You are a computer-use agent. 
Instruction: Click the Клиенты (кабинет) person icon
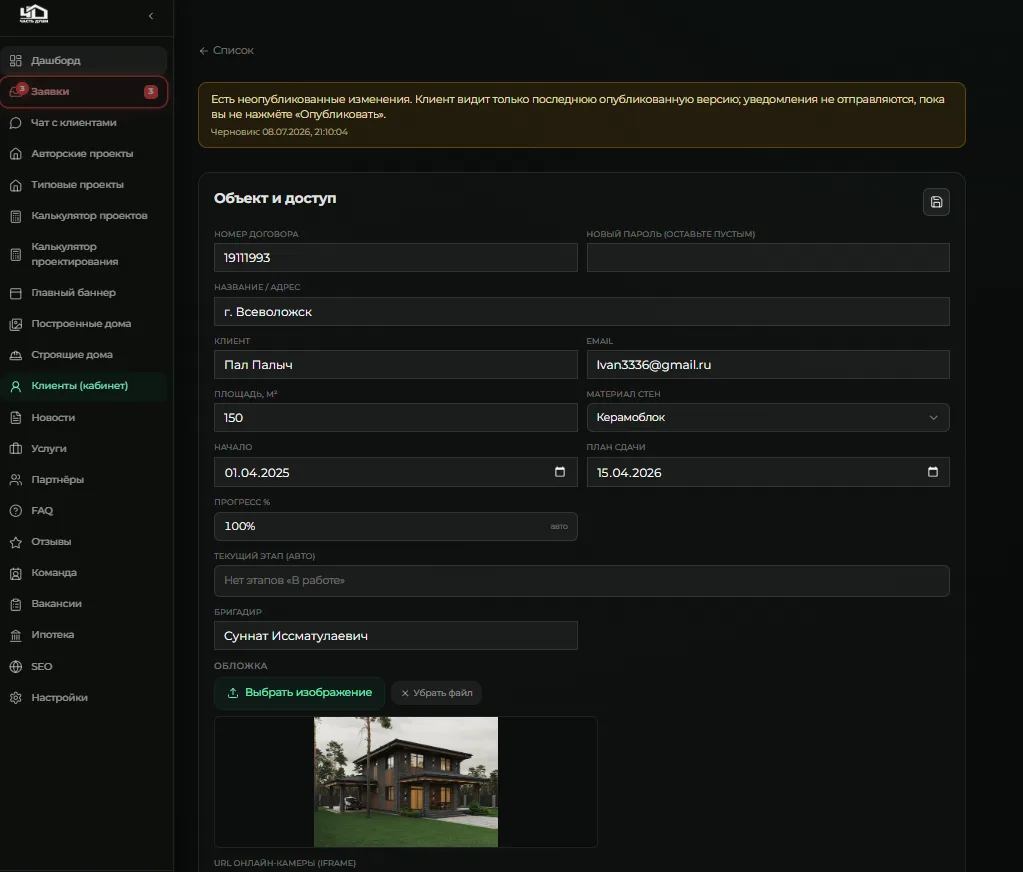[16, 386]
